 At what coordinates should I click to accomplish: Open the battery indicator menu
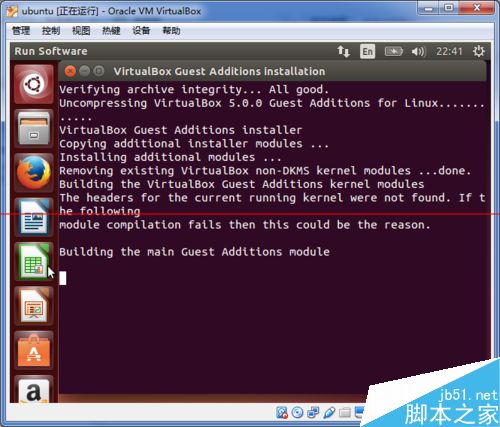click(x=393, y=52)
